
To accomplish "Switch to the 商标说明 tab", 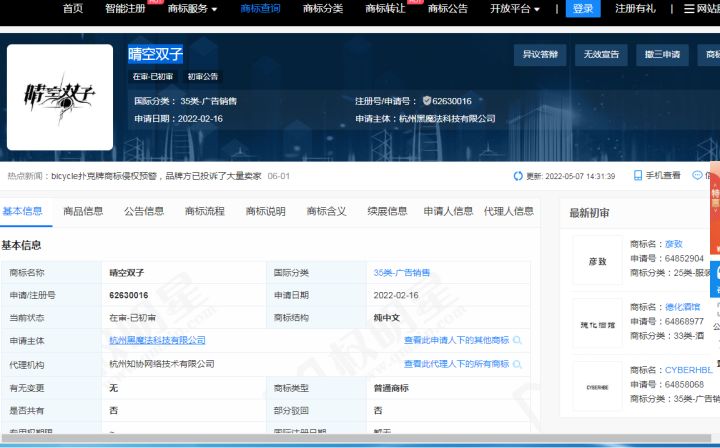I will click(x=265, y=211).
